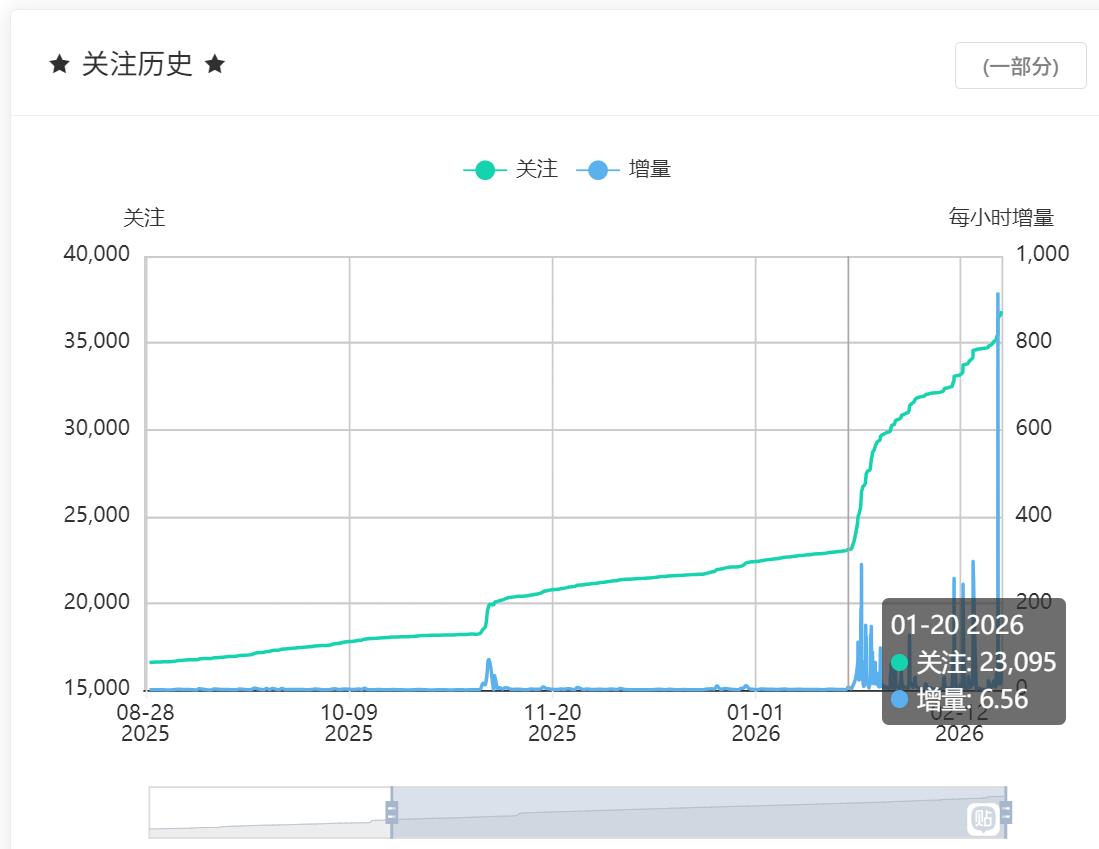Click the 10-09 2025 x-axis label

tap(349, 722)
